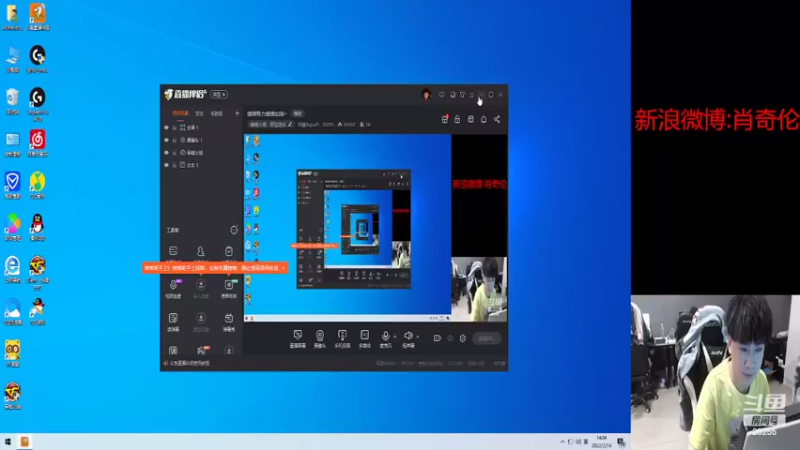Add a desktop screen capture source
This screenshot has height=450, width=800.
pos(297,339)
